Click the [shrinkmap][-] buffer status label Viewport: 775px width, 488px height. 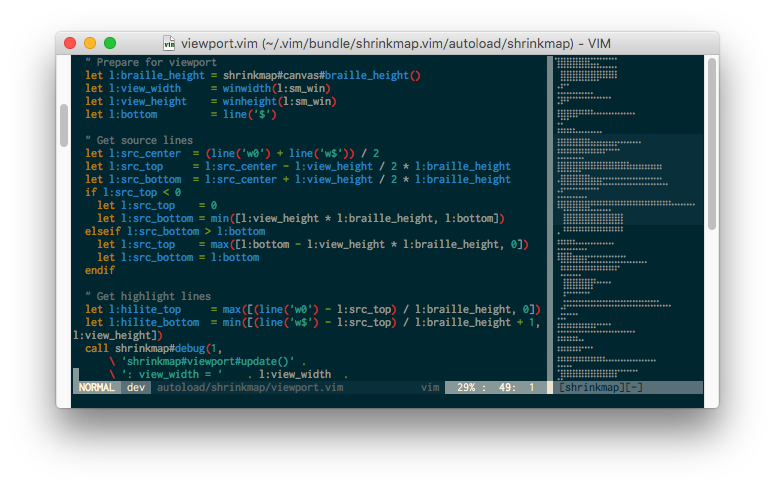[601, 387]
